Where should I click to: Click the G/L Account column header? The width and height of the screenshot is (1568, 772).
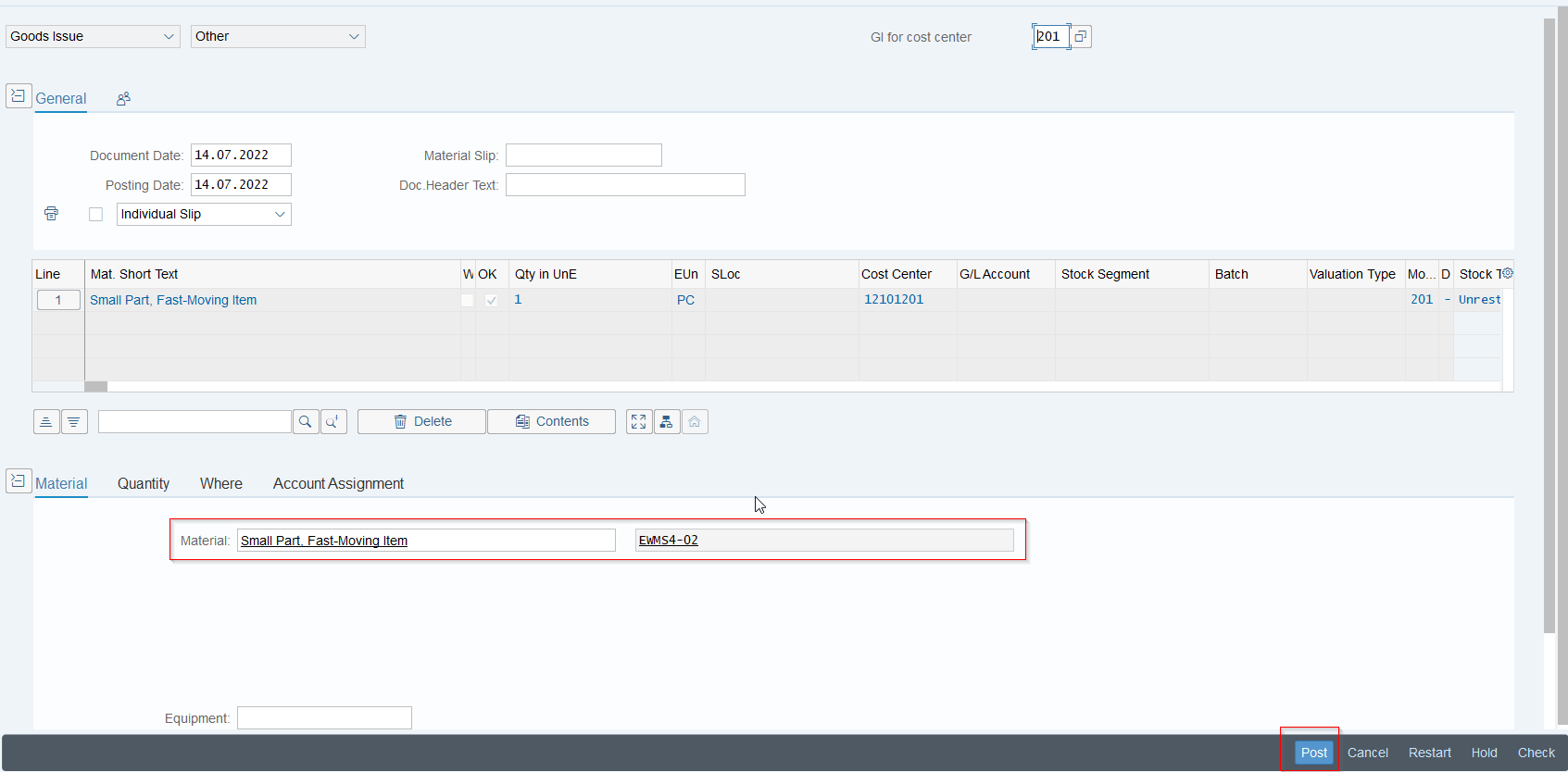point(1006,274)
